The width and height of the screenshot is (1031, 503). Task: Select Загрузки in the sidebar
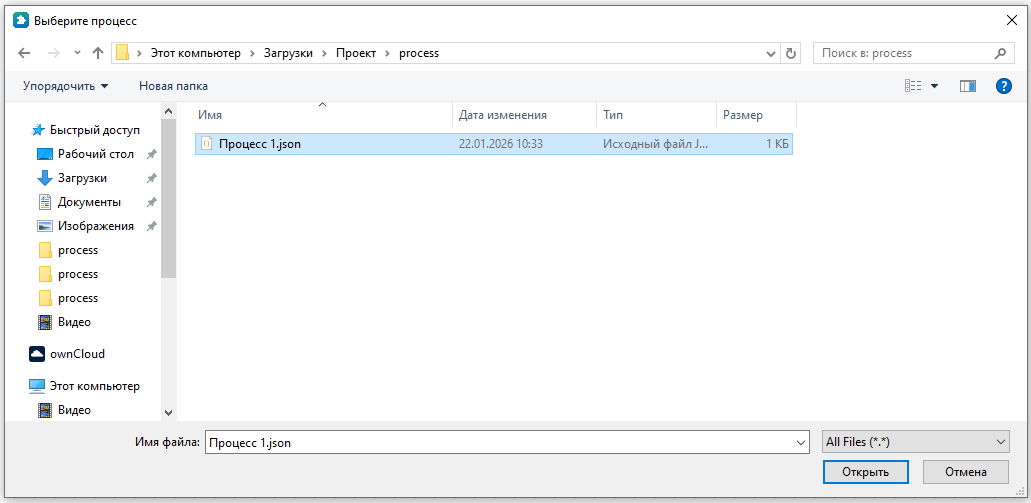tap(82, 178)
